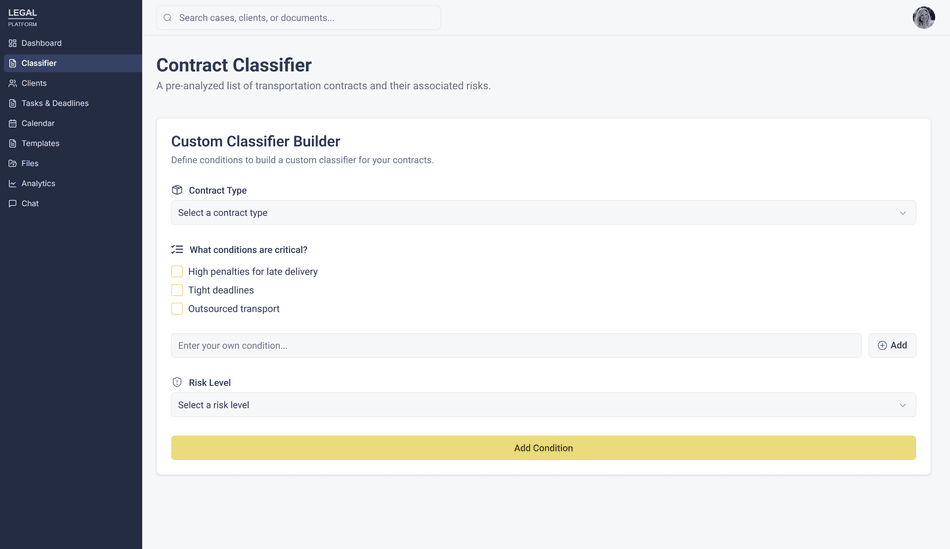950x549 pixels.
Task: Open the Contract Type dropdown
Action: (x=543, y=213)
